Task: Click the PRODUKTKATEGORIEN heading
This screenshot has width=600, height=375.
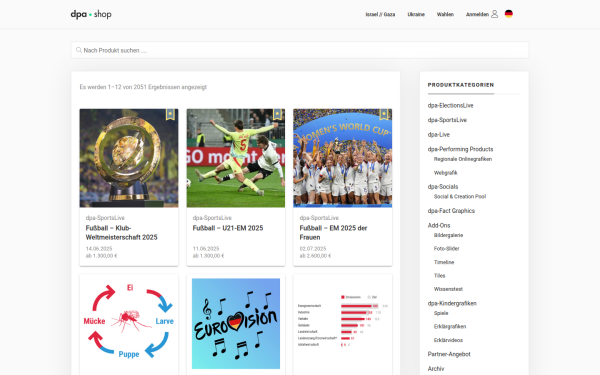Action: pos(461,85)
